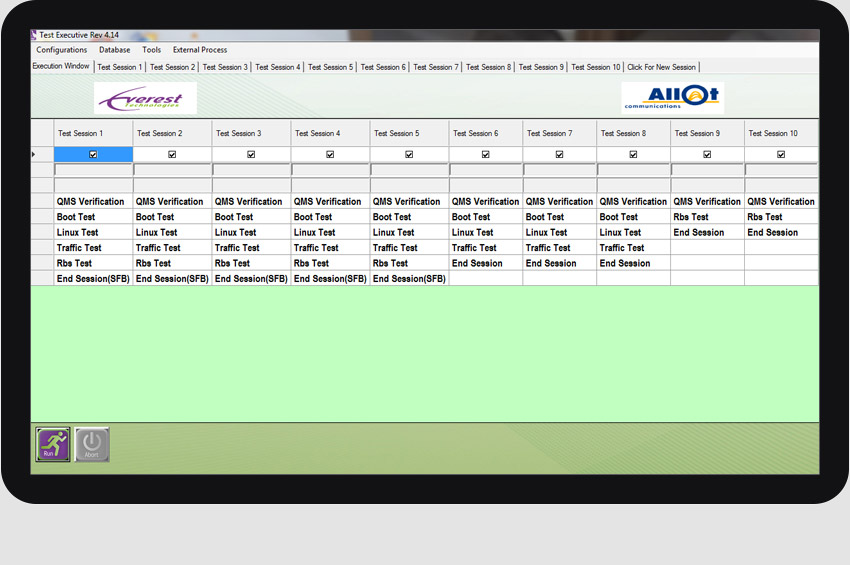Select the Test Session 4 column header
Screen dimensions: 850x565
[x=330, y=133]
